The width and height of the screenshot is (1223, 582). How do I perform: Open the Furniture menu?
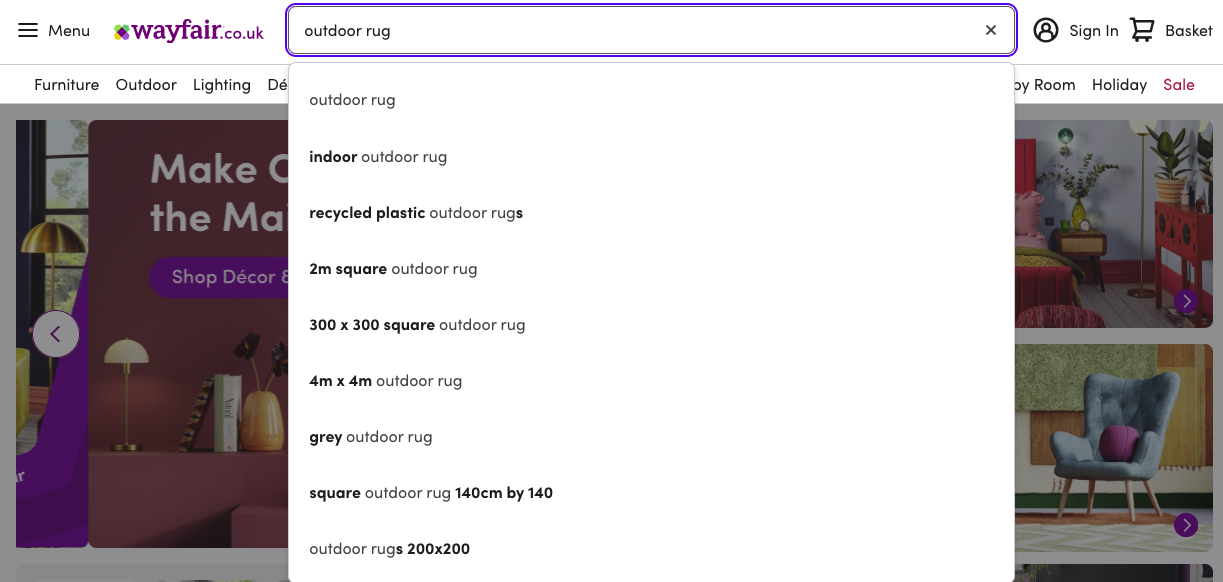click(66, 85)
